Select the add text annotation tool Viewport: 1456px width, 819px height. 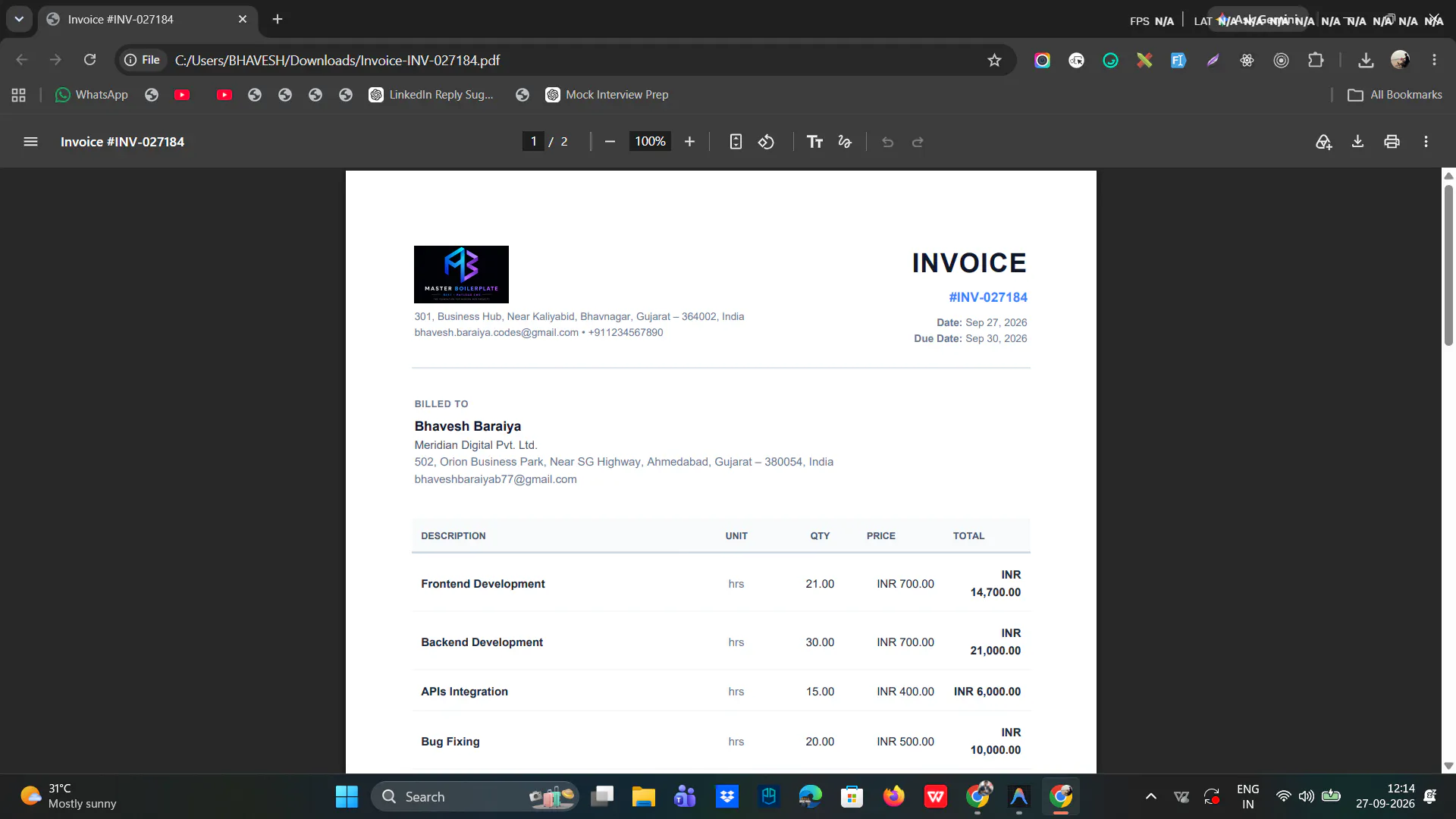pos(814,142)
